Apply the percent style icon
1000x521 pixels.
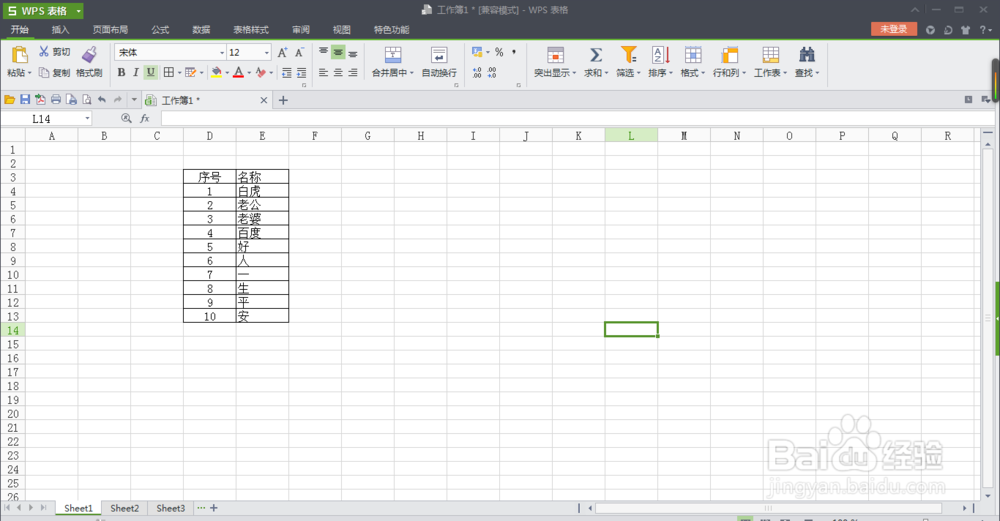[x=499, y=52]
